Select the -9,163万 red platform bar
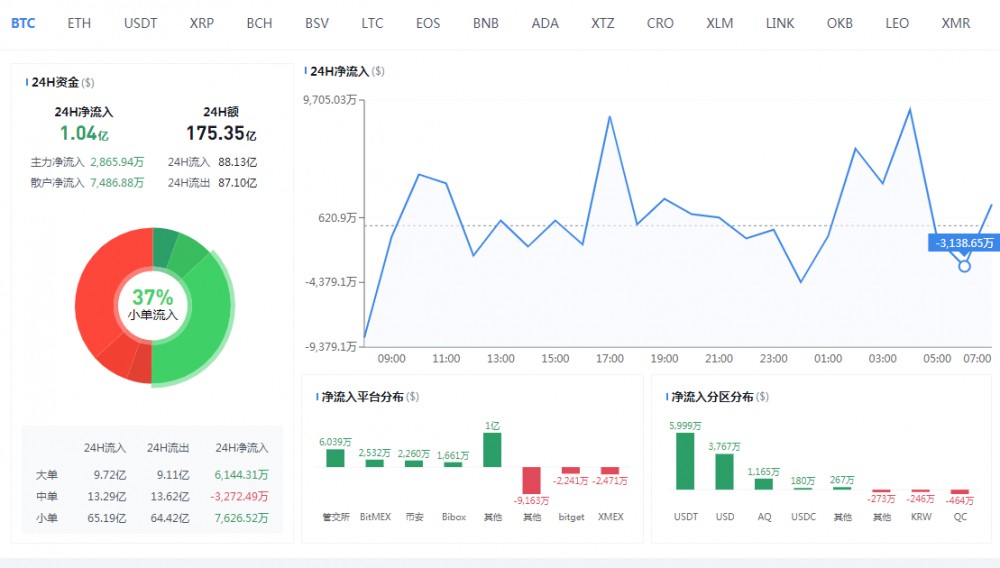Image resolution: width=1000 pixels, height=568 pixels. tap(531, 481)
